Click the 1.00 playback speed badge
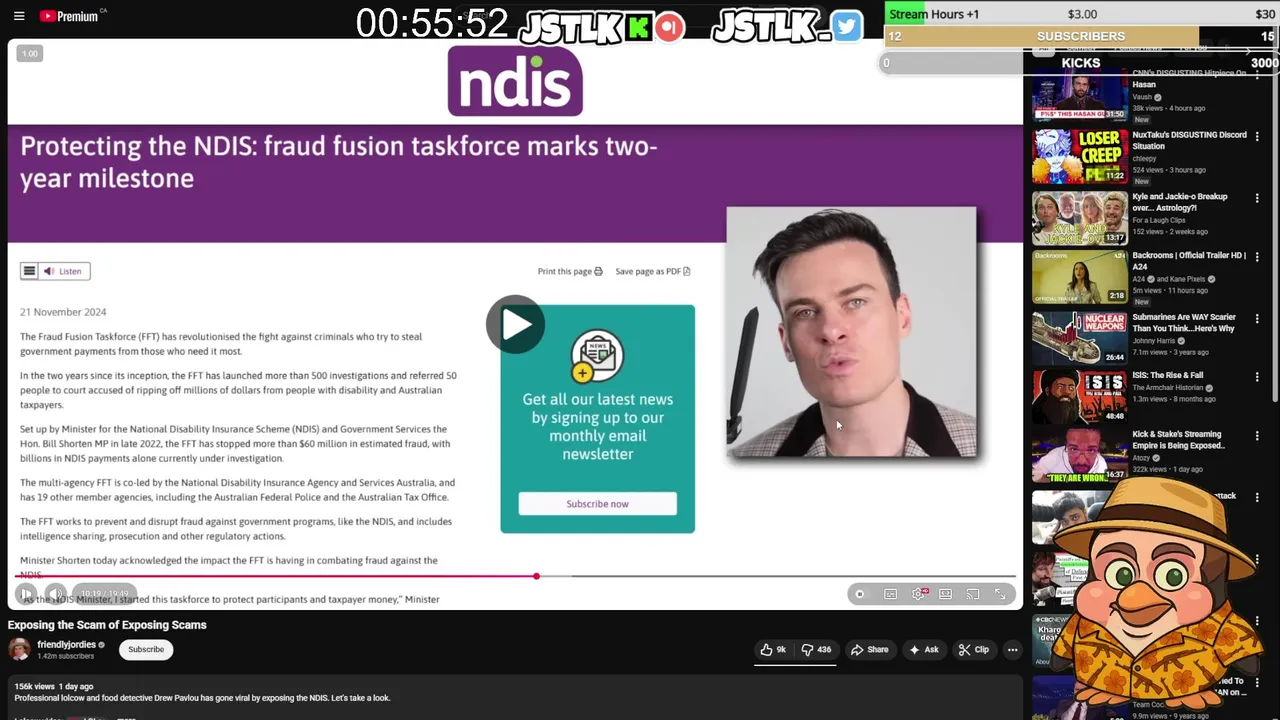The width and height of the screenshot is (1280, 720). (x=29, y=53)
